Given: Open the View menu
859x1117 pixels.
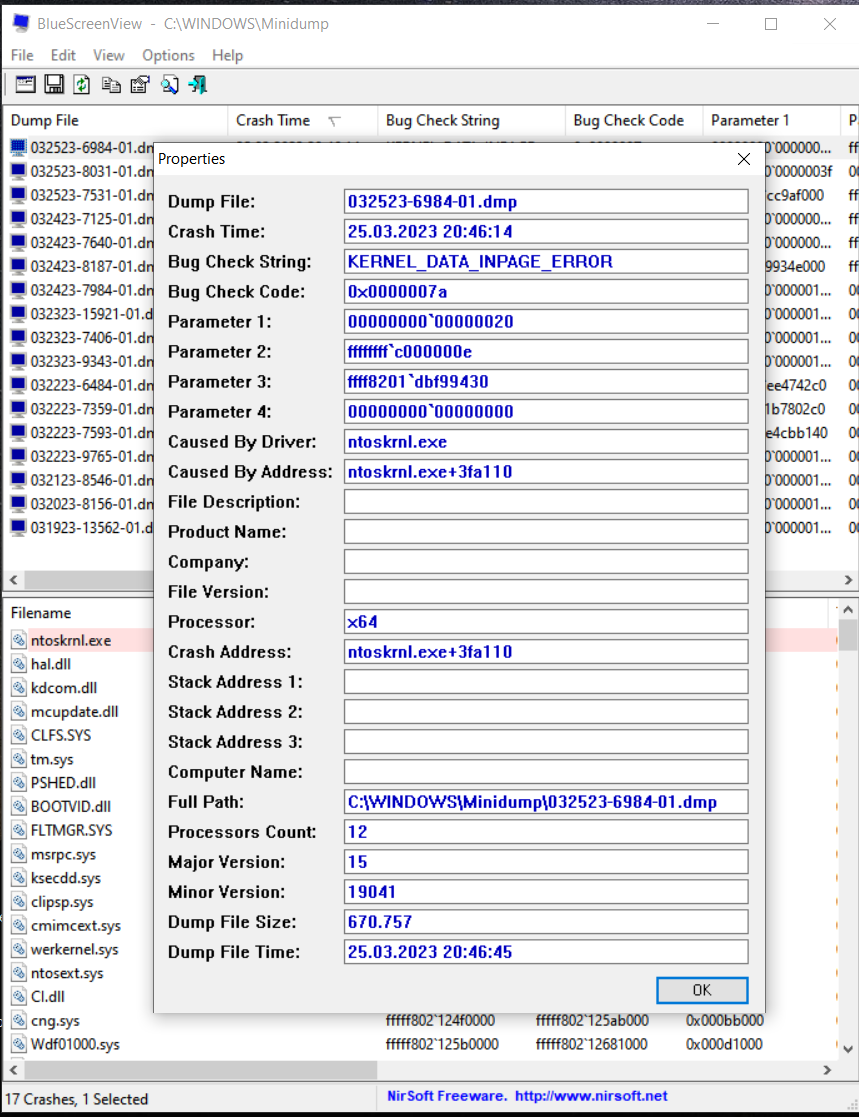Looking at the screenshot, I should [108, 55].
